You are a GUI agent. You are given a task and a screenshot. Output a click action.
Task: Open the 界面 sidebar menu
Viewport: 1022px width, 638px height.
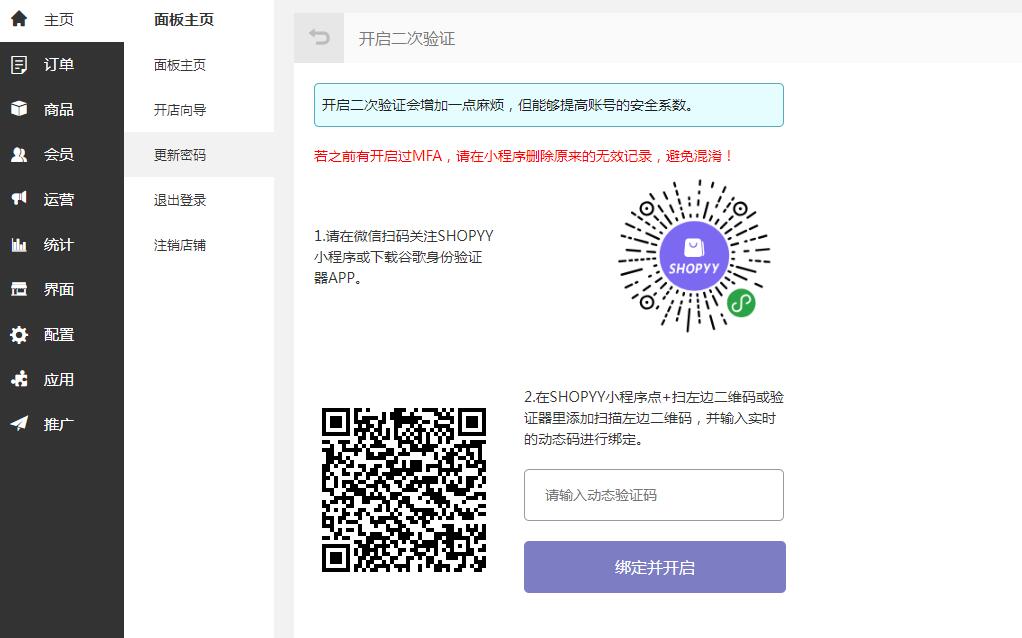[x=62, y=289]
